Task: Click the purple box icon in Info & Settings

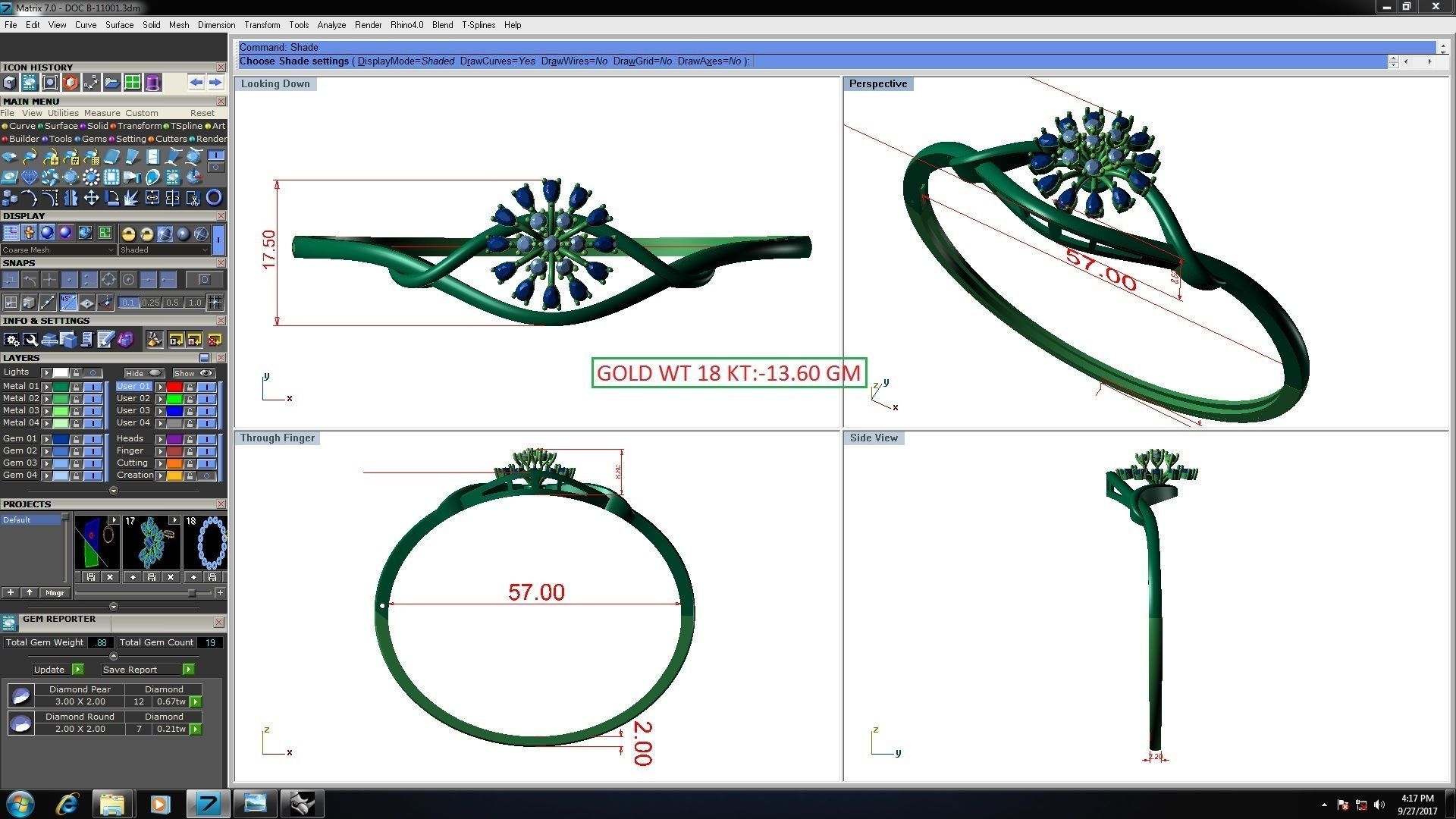Action: (125, 340)
